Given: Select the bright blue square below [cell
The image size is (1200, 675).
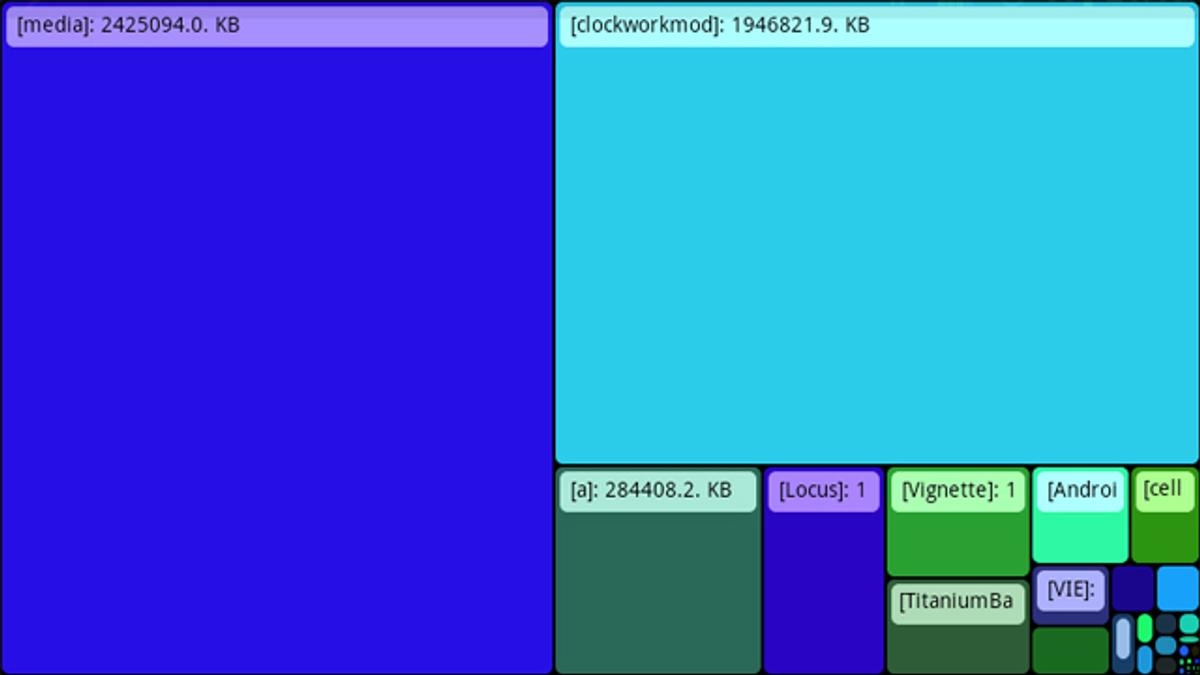Looking at the screenshot, I should [x=1177, y=588].
